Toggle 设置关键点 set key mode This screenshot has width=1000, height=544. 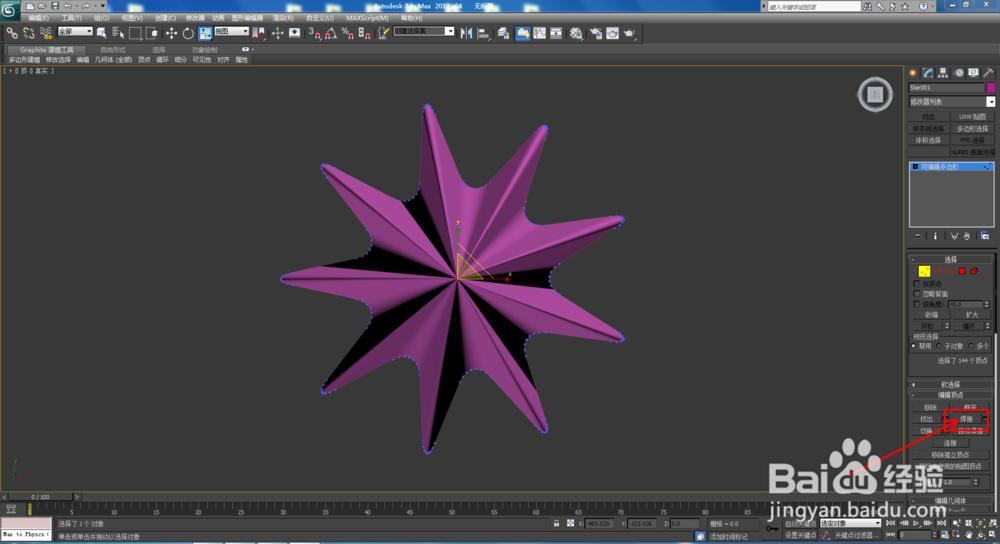pyautogui.click(x=800, y=535)
